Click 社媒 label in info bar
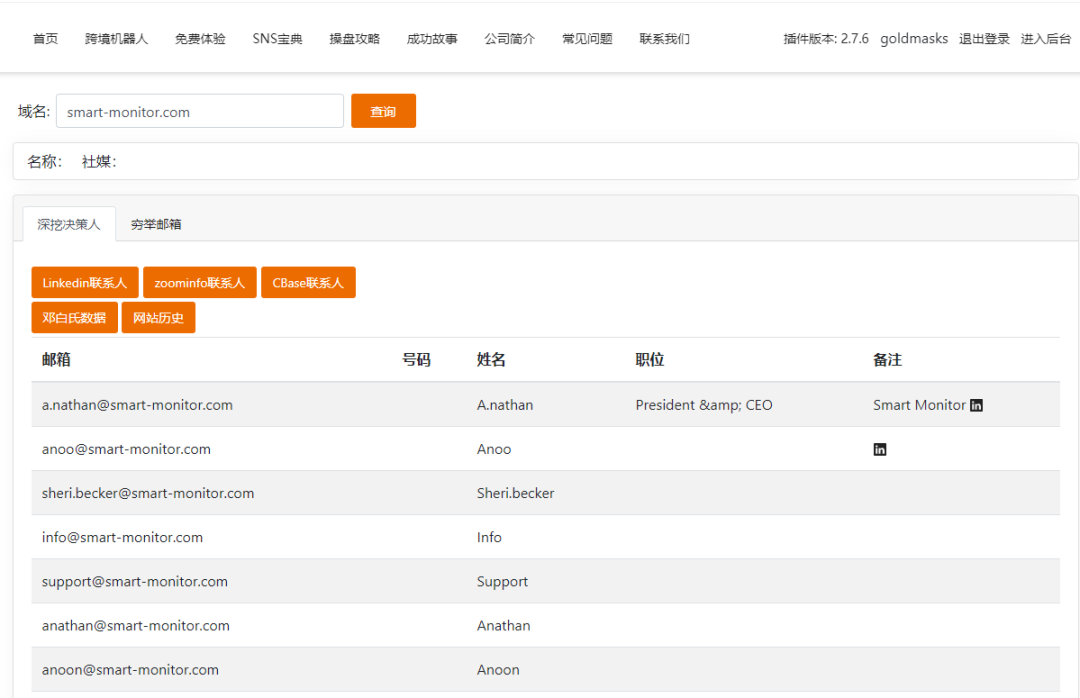 99,161
